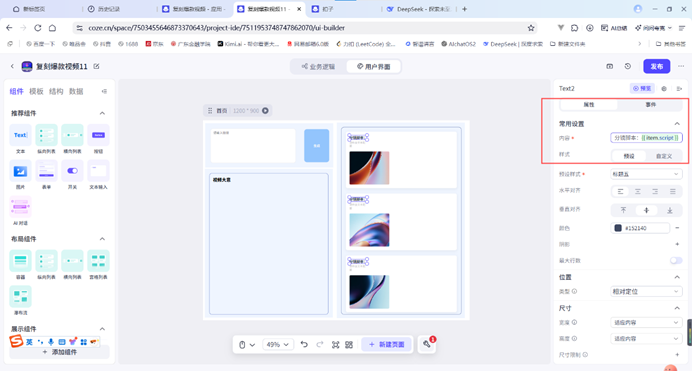Image resolution: width=692 pixels, height=371 pixels.
Task: Select top vertical alignment
Action: point(623,210)
